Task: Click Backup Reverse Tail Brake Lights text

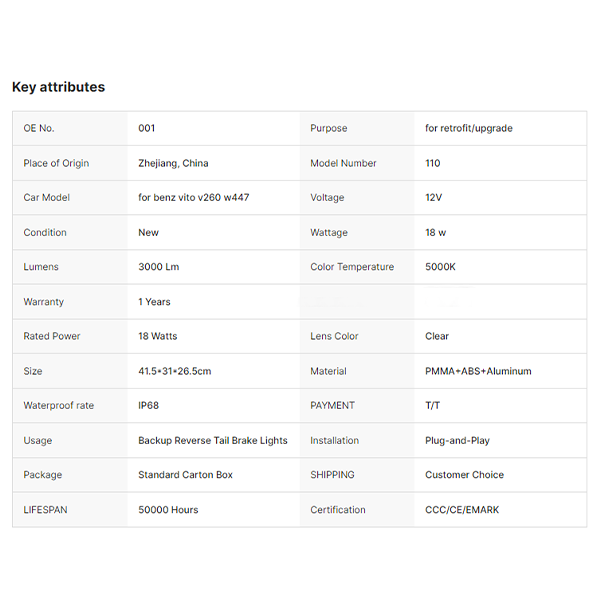Action: [213, 440]
